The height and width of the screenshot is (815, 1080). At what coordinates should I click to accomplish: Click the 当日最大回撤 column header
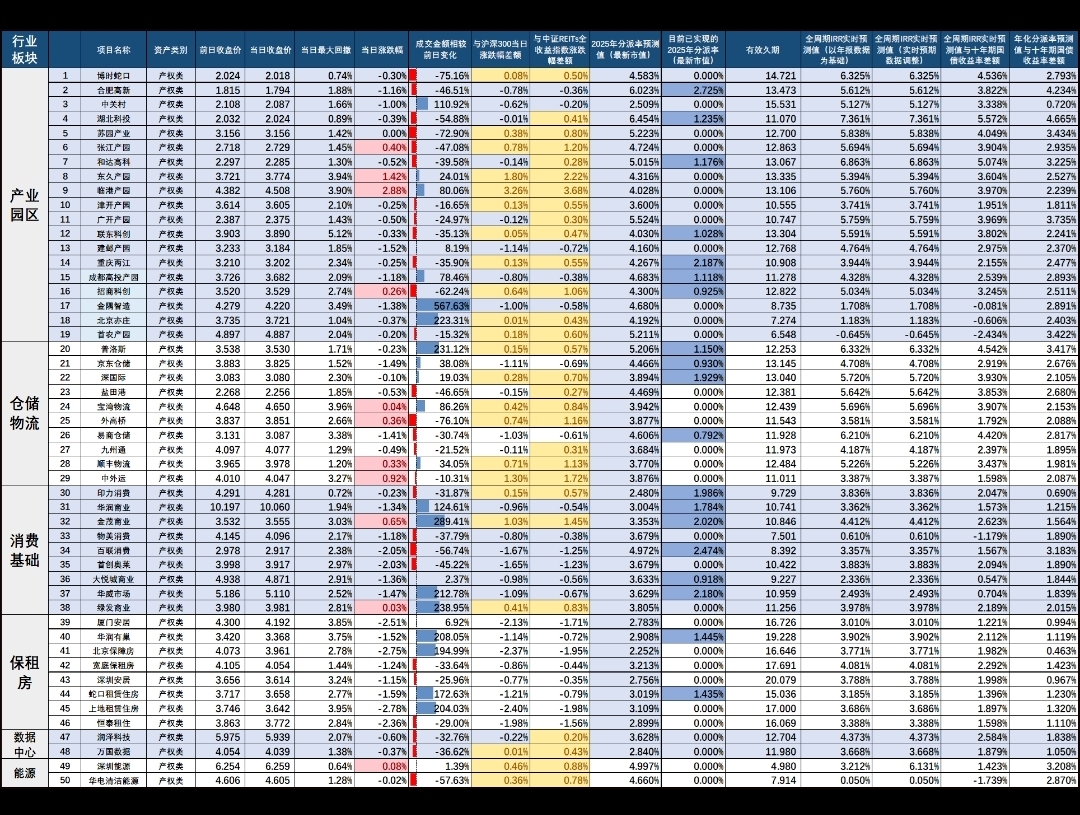(324, 50)
